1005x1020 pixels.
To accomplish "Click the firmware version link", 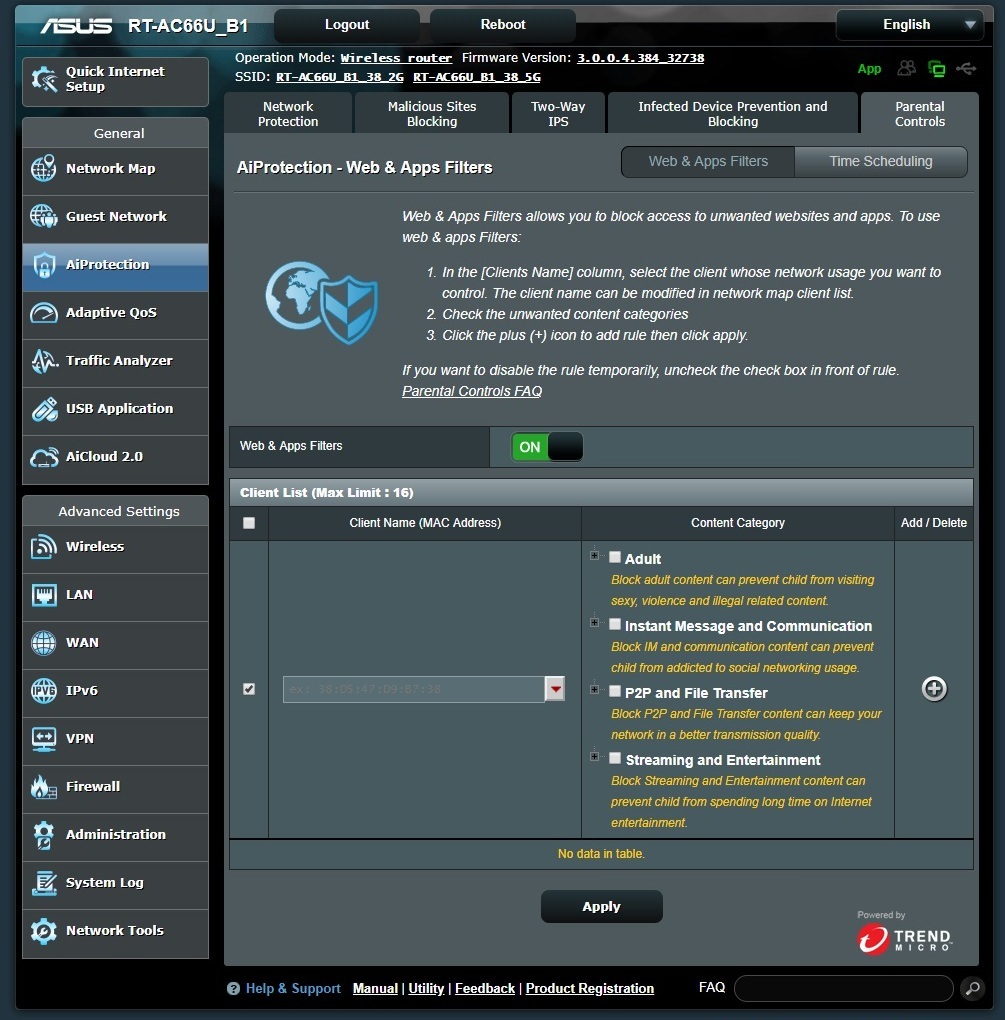I will (x=640, y=58).
